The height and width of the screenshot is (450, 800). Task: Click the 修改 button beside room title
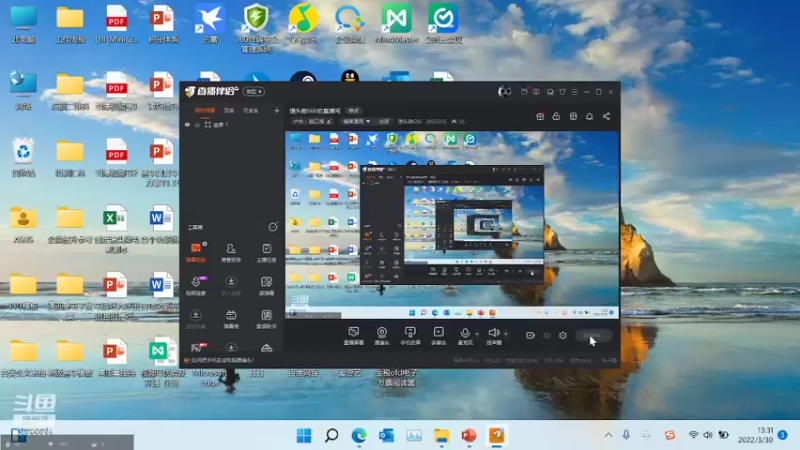353,110
